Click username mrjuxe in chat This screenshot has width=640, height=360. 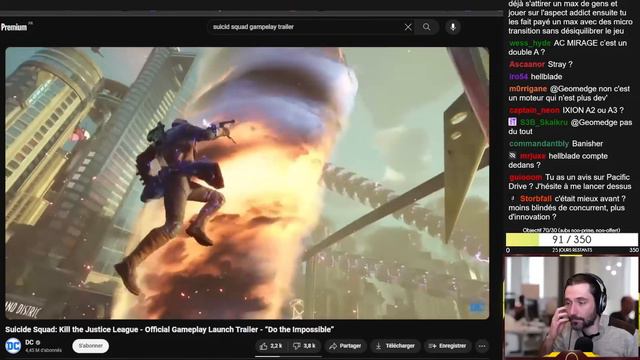pyautogui.click(x=533, y=156)
